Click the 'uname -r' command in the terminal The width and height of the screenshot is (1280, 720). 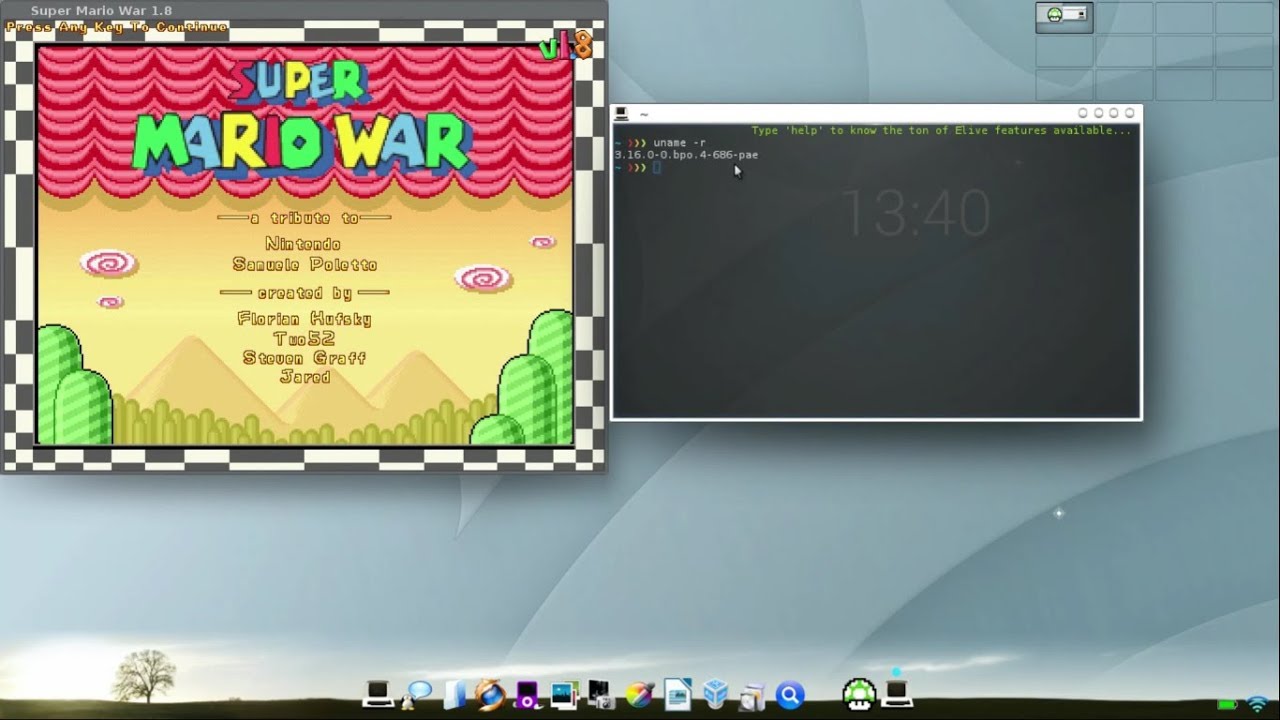click(x=679, y=143)
